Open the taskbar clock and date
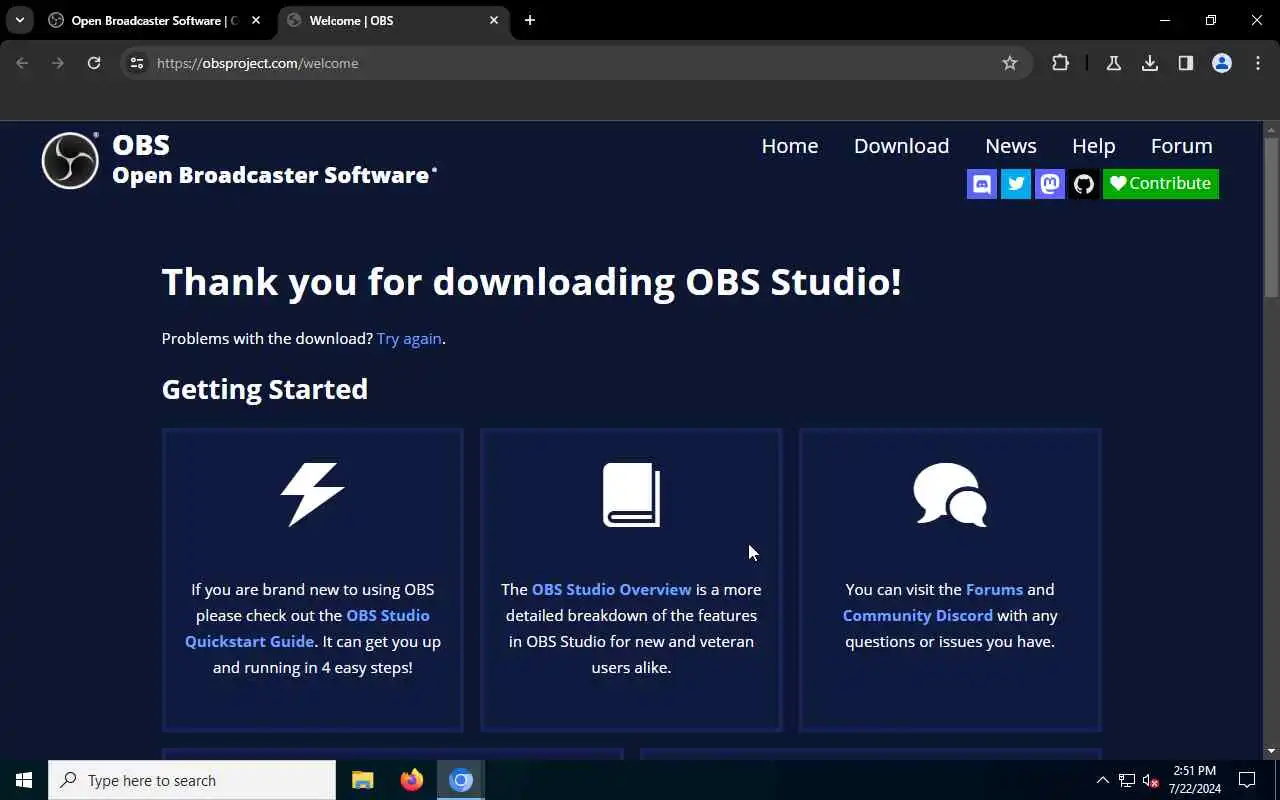The image size is (1280, 800). pos(1194,780)
